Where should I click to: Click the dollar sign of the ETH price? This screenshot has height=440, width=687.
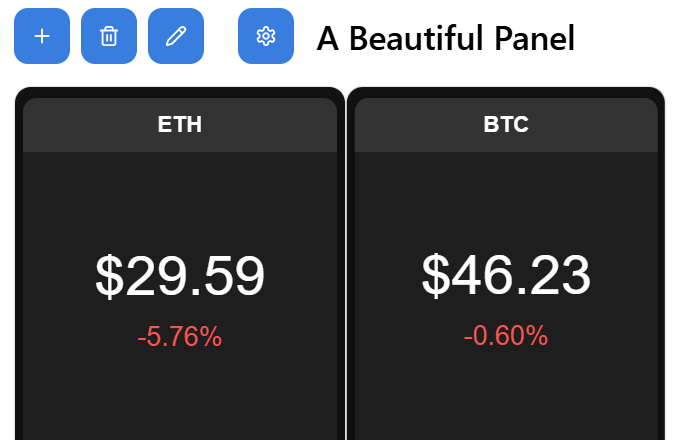pyautogui.click(x=108, y=277)
